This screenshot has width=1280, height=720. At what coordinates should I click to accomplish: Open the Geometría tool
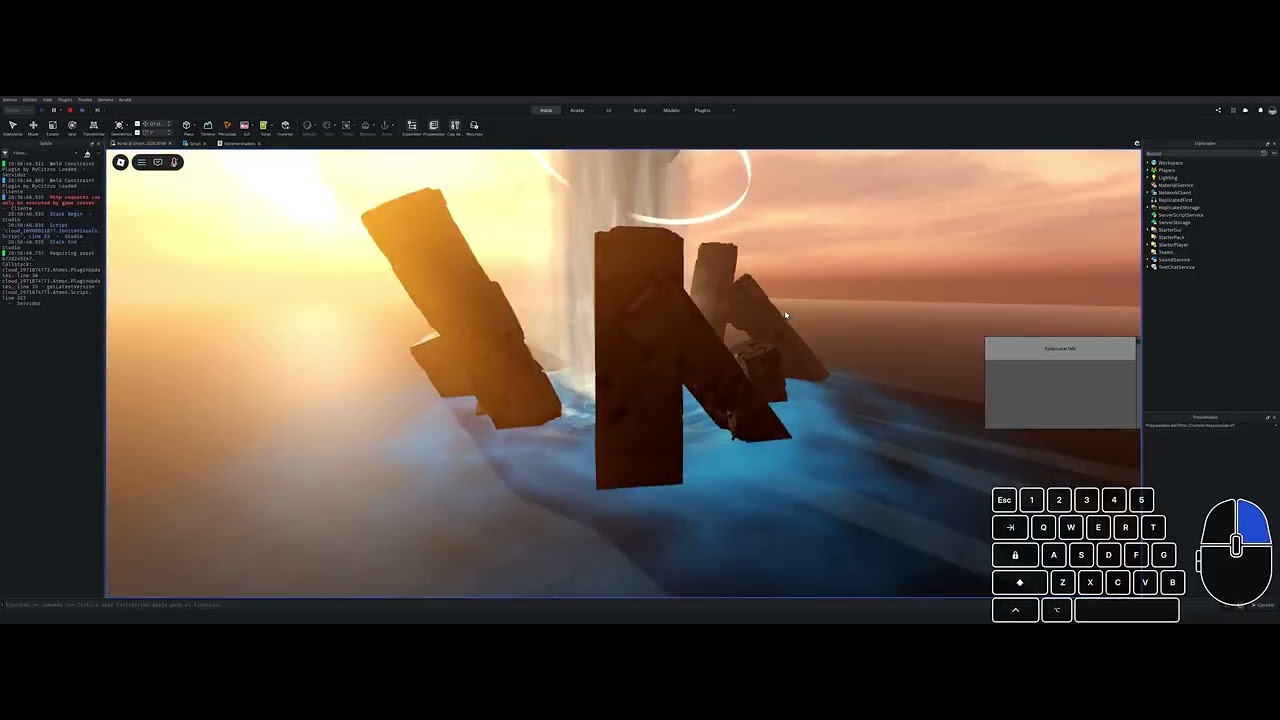click(120, 127)
